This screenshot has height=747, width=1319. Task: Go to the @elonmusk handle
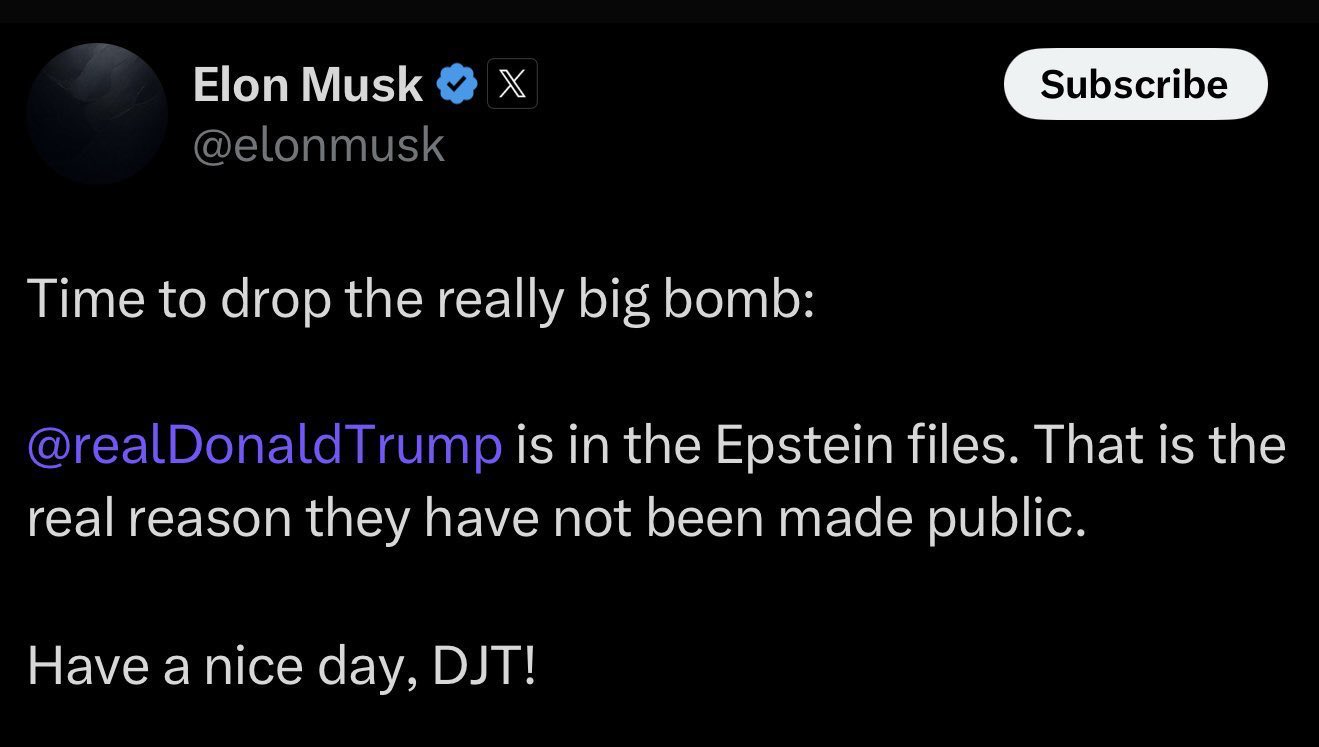318,145
